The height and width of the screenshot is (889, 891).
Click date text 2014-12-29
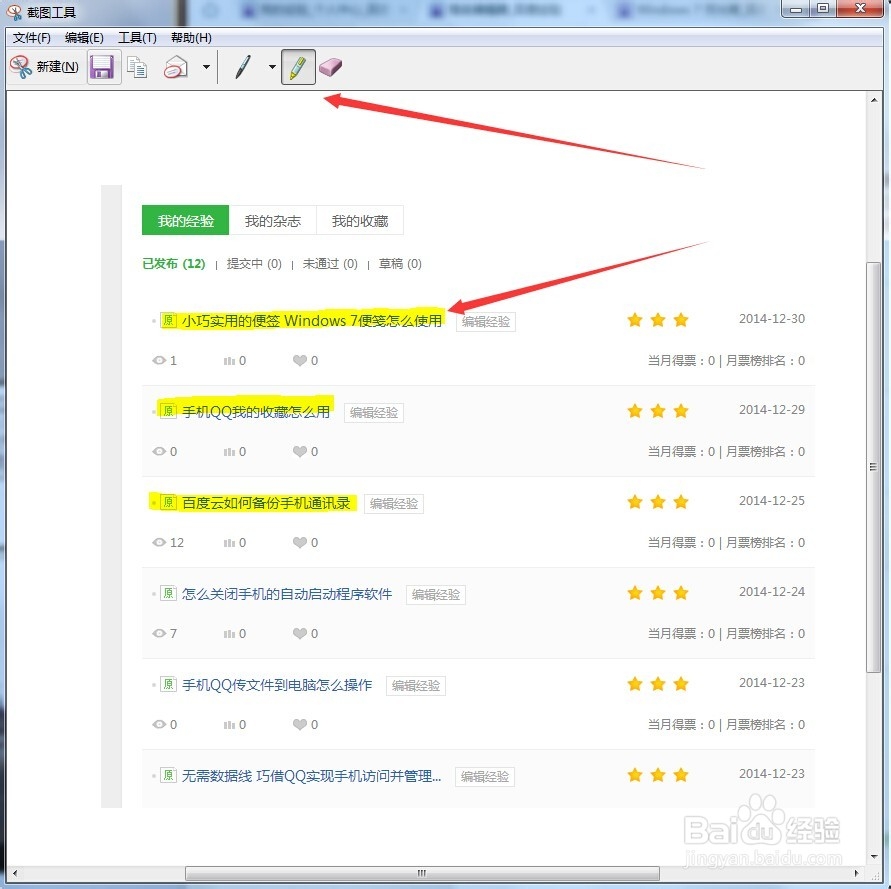click(x=772, y=410)
